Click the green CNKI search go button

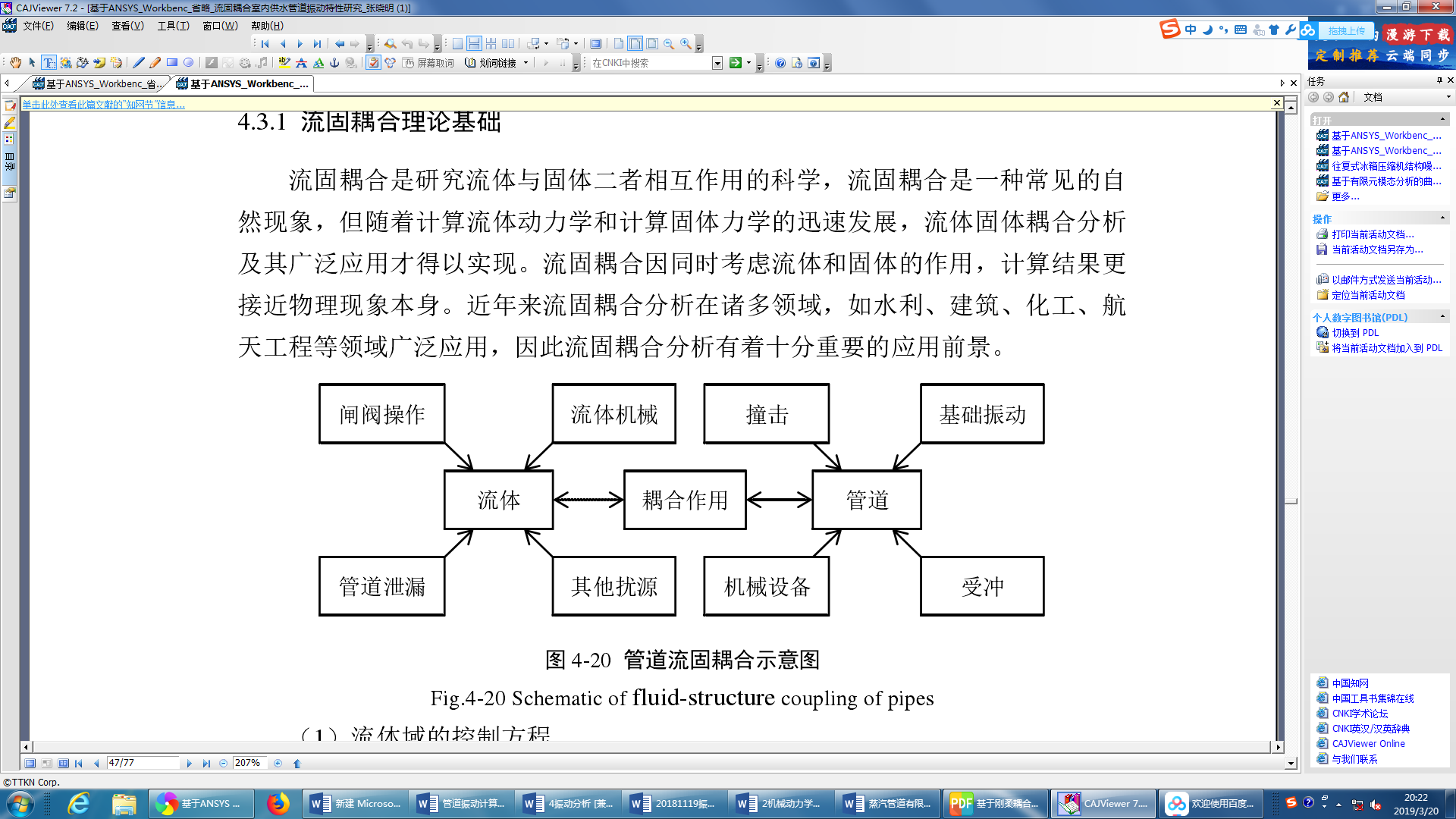[x=735, y=63]
